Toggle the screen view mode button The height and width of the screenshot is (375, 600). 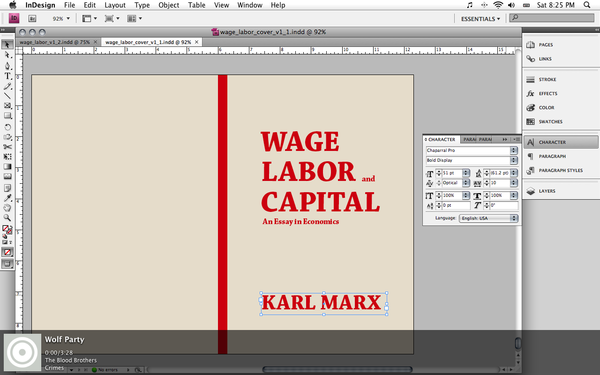7,264
